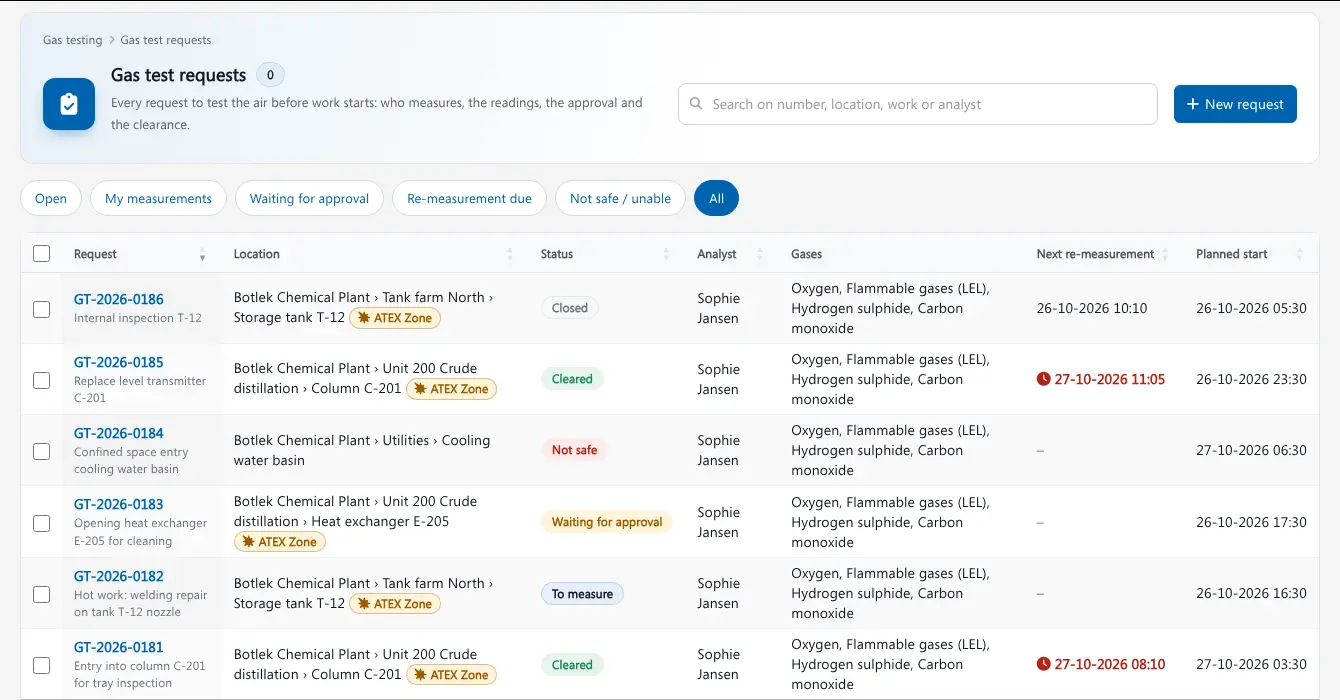Screen dimensions: 1340x700
Task: Open request GT-2026-0184
Action: 119,433
